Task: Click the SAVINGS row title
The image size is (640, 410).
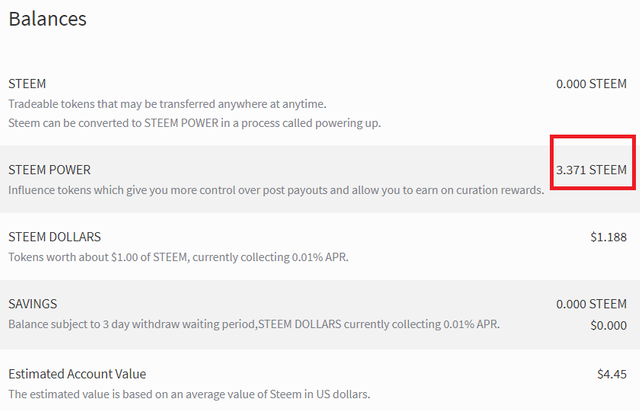Action: [33, 304]
